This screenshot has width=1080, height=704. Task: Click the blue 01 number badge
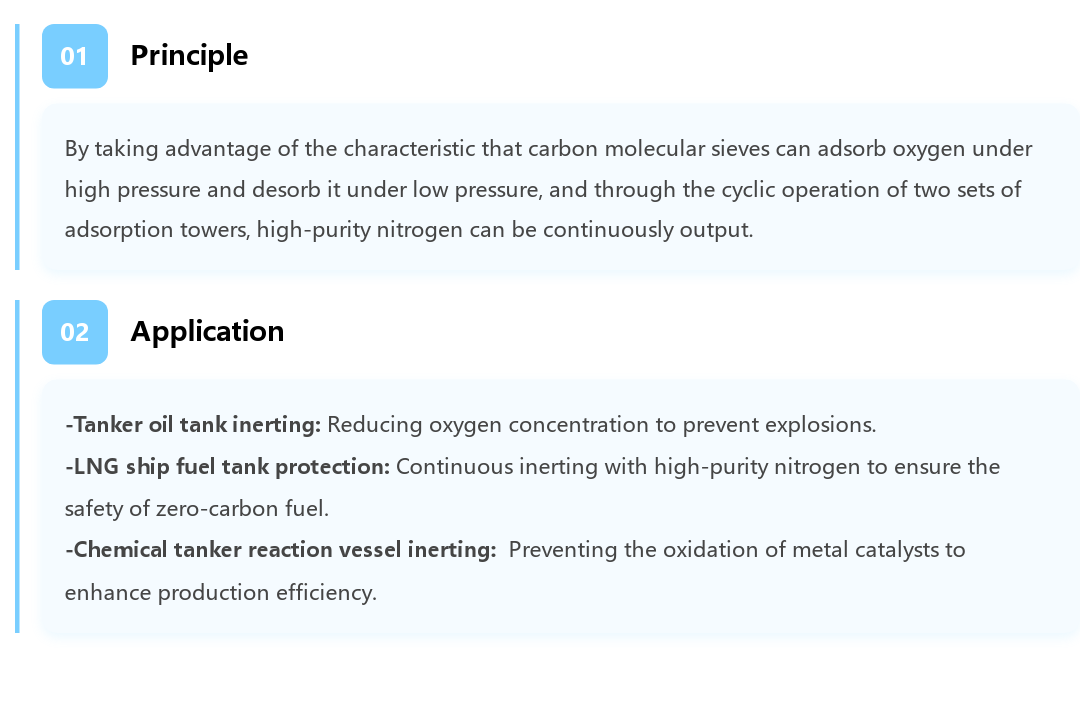tap(75, 56)
